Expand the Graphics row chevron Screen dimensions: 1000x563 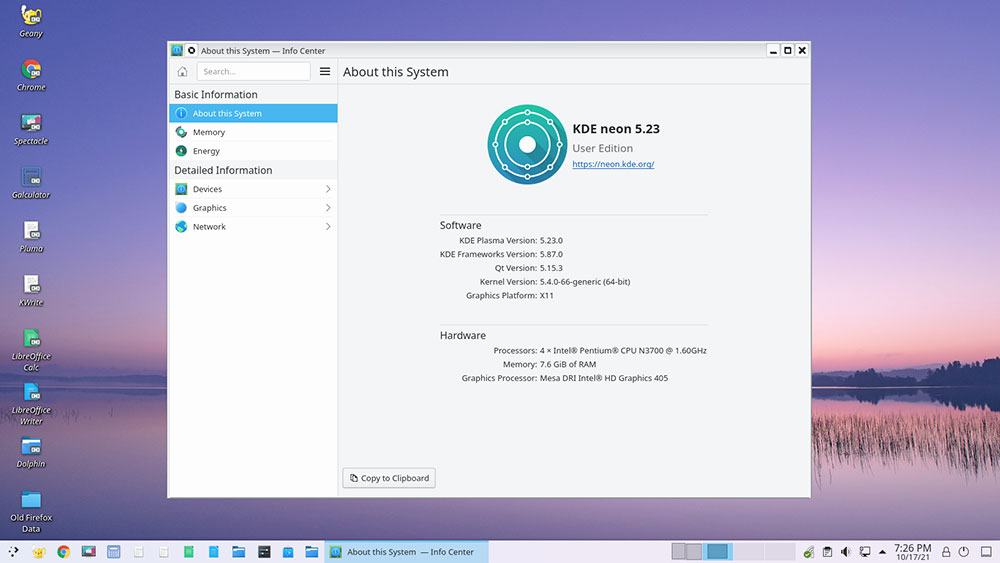[x=328, y=208]
